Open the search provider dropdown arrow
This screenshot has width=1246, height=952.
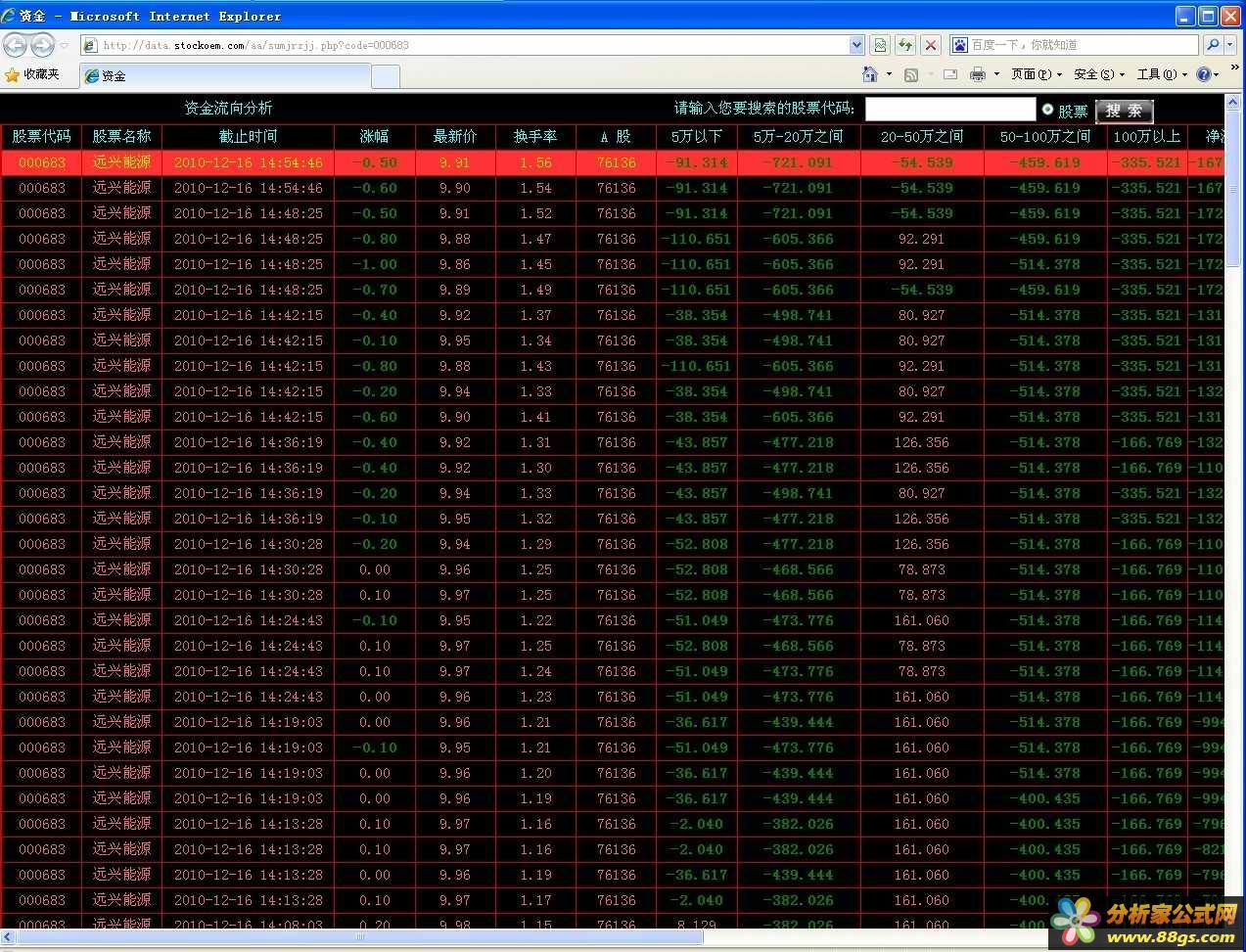(x=1230, y=45)
